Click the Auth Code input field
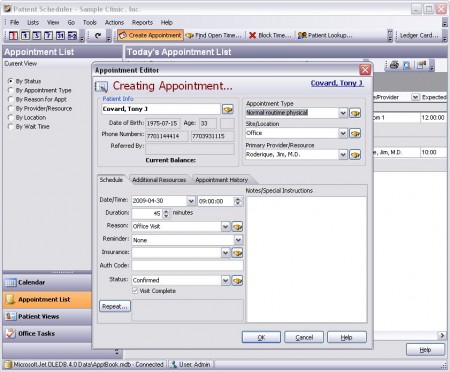 [187, 265]
